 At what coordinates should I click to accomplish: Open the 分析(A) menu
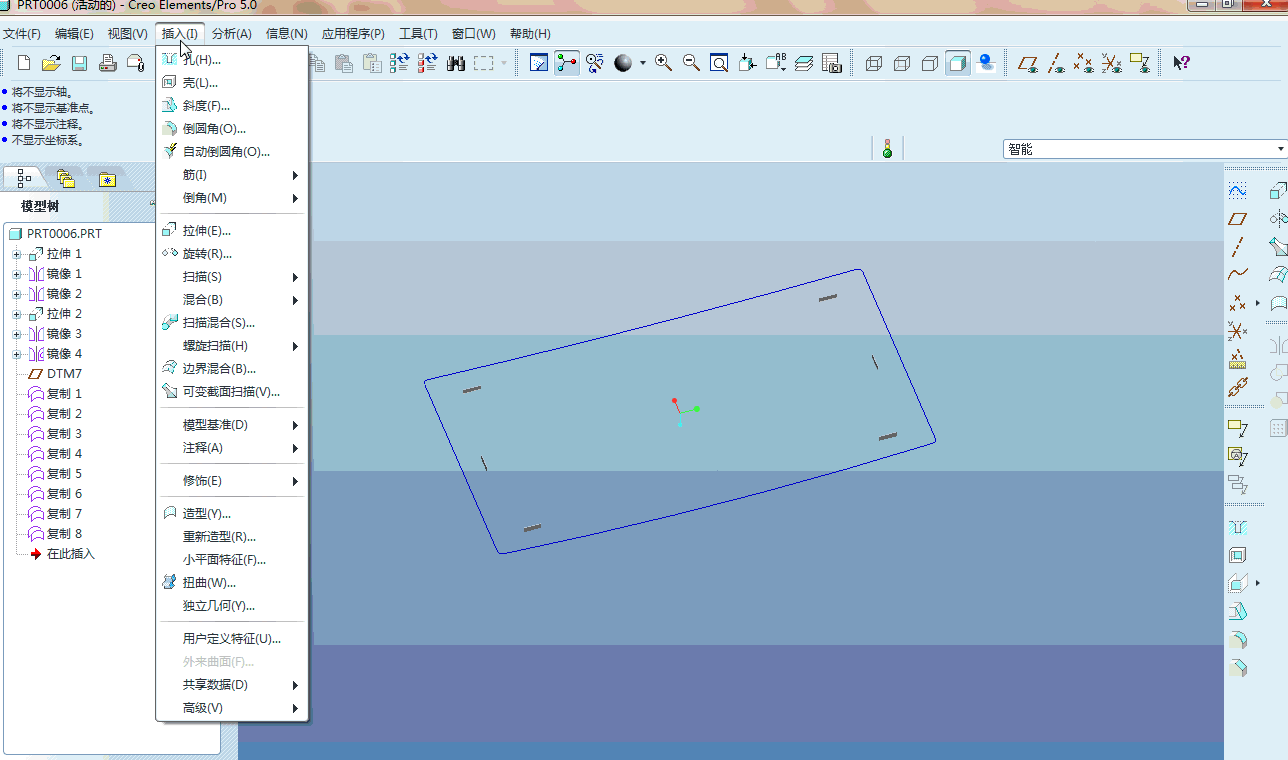pyautogui.click(x=231, y=34)
